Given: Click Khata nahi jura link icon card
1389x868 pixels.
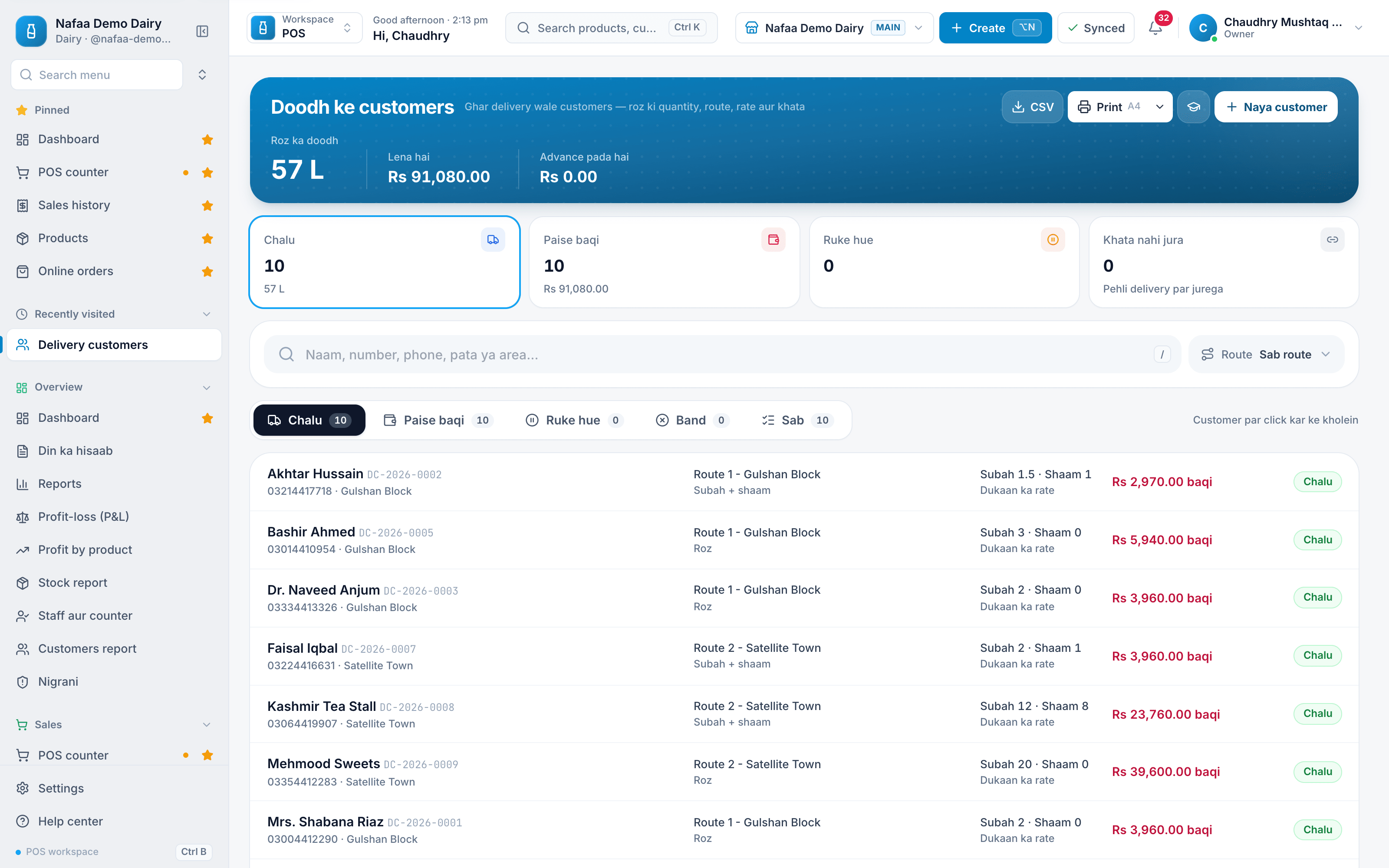Looking at the screenshot, I should 1224,262.
